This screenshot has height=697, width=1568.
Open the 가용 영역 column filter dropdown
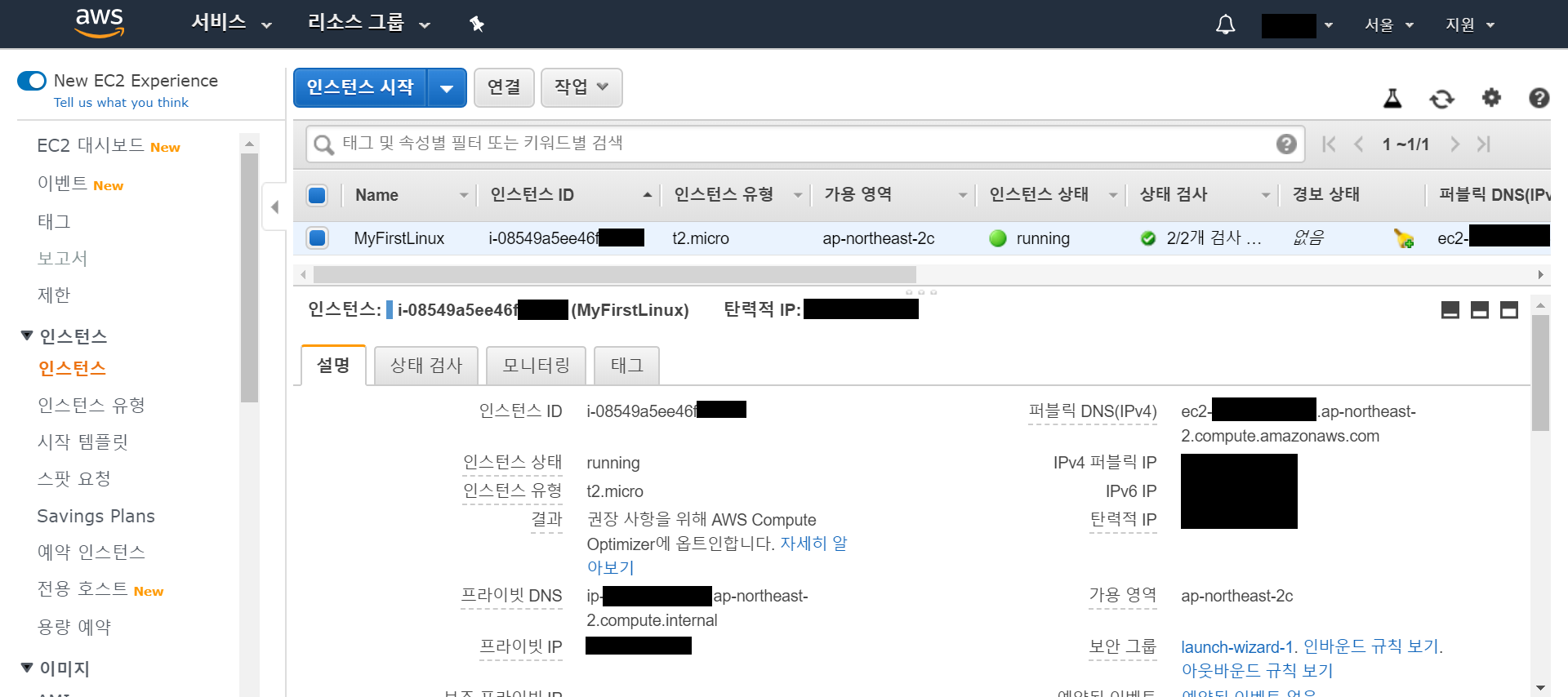pyautogui.click(x=963, y=195)
